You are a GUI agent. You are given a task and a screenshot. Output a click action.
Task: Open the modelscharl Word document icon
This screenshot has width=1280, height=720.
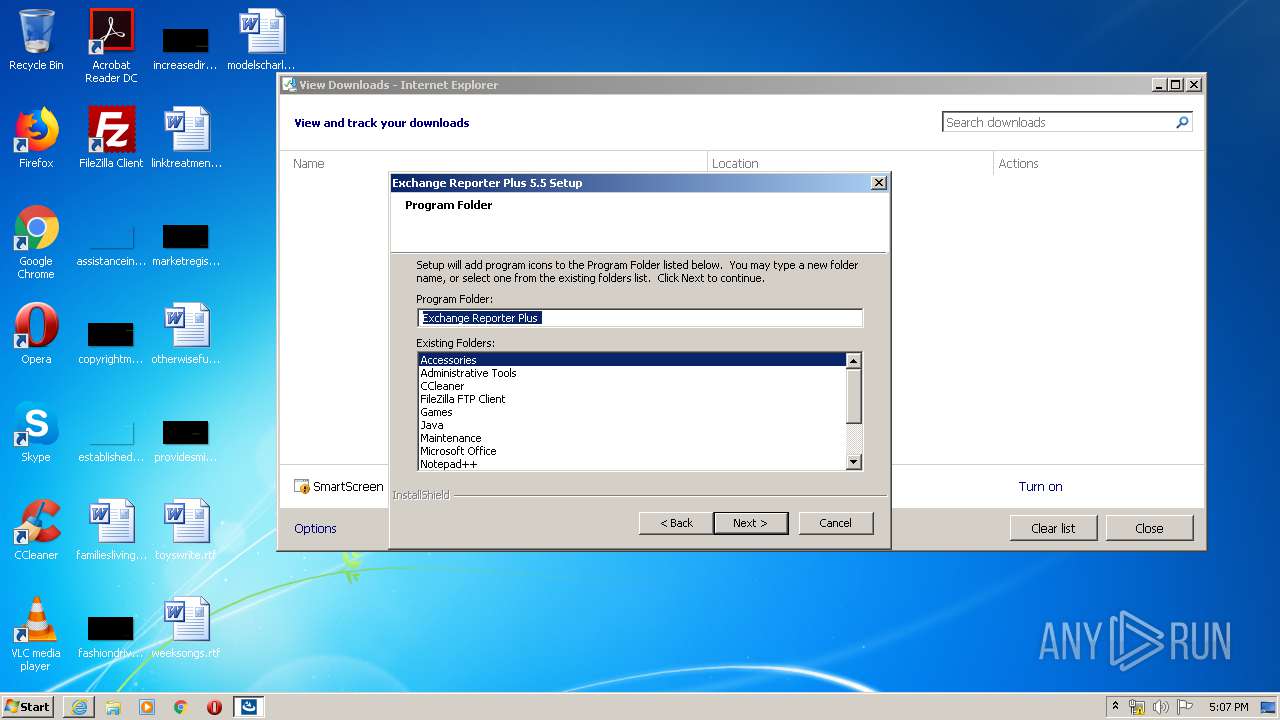click(261, 40)
